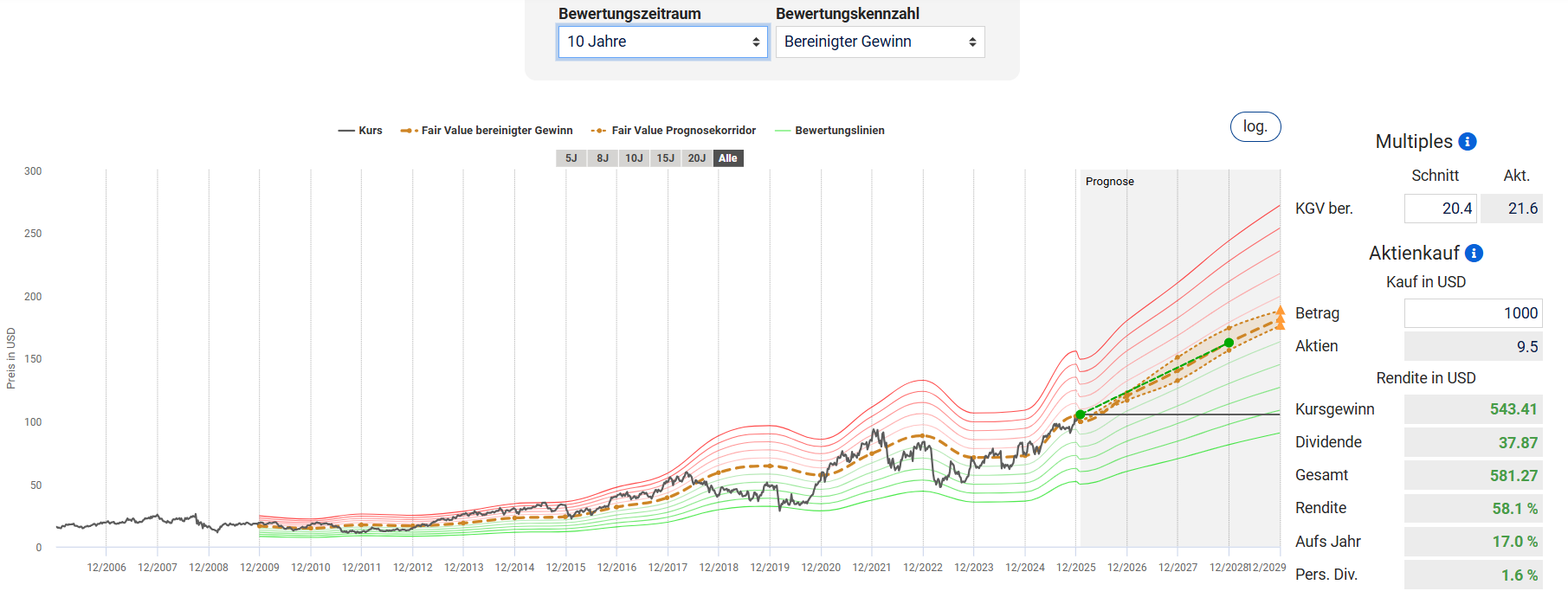The height and width of the screenshot is (604, 1568).
Task: Hide the Fair Value bereinigter Gewinn series
Action: click(487, 131)
